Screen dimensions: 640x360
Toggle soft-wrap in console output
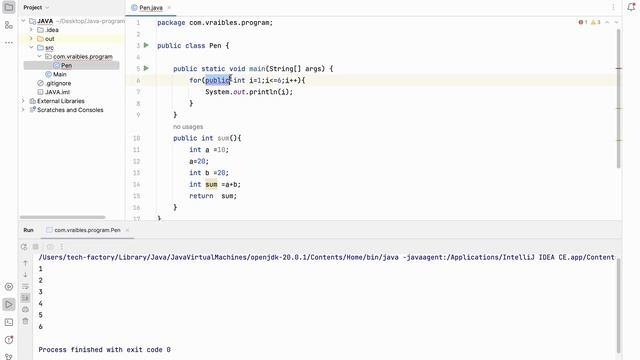point(25,286)
